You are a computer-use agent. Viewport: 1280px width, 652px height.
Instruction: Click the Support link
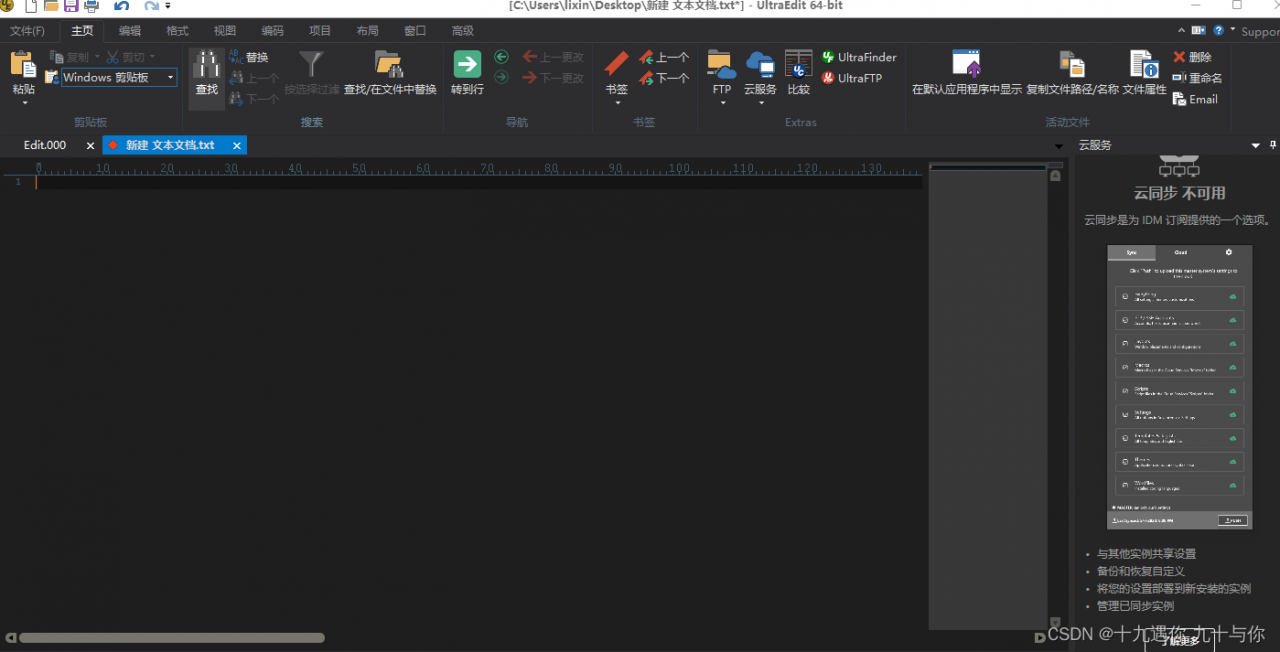pyautogui.click(x=1260, y=32)
